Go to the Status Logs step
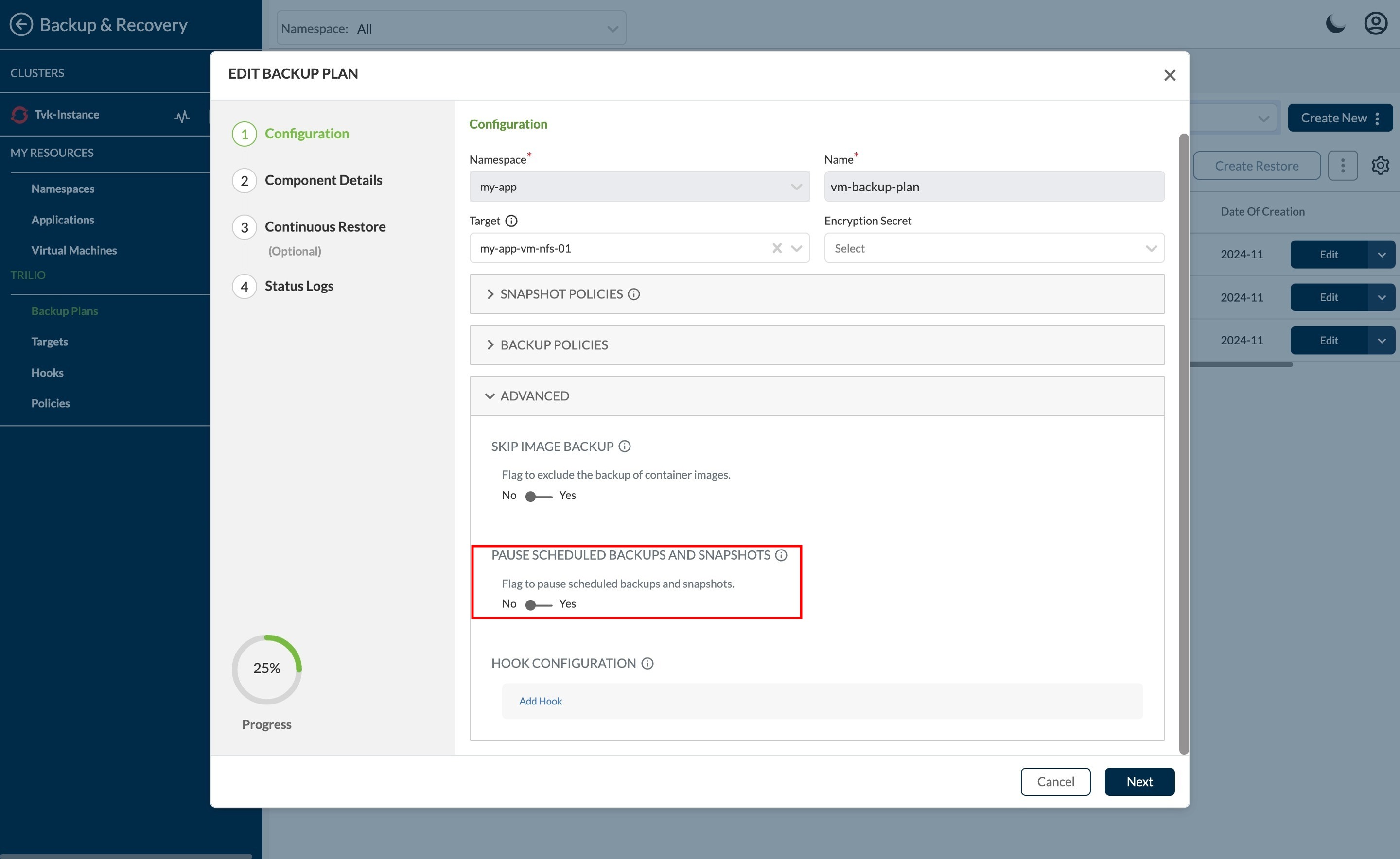Screen dimensions: 1400x859 click(299, 286)
